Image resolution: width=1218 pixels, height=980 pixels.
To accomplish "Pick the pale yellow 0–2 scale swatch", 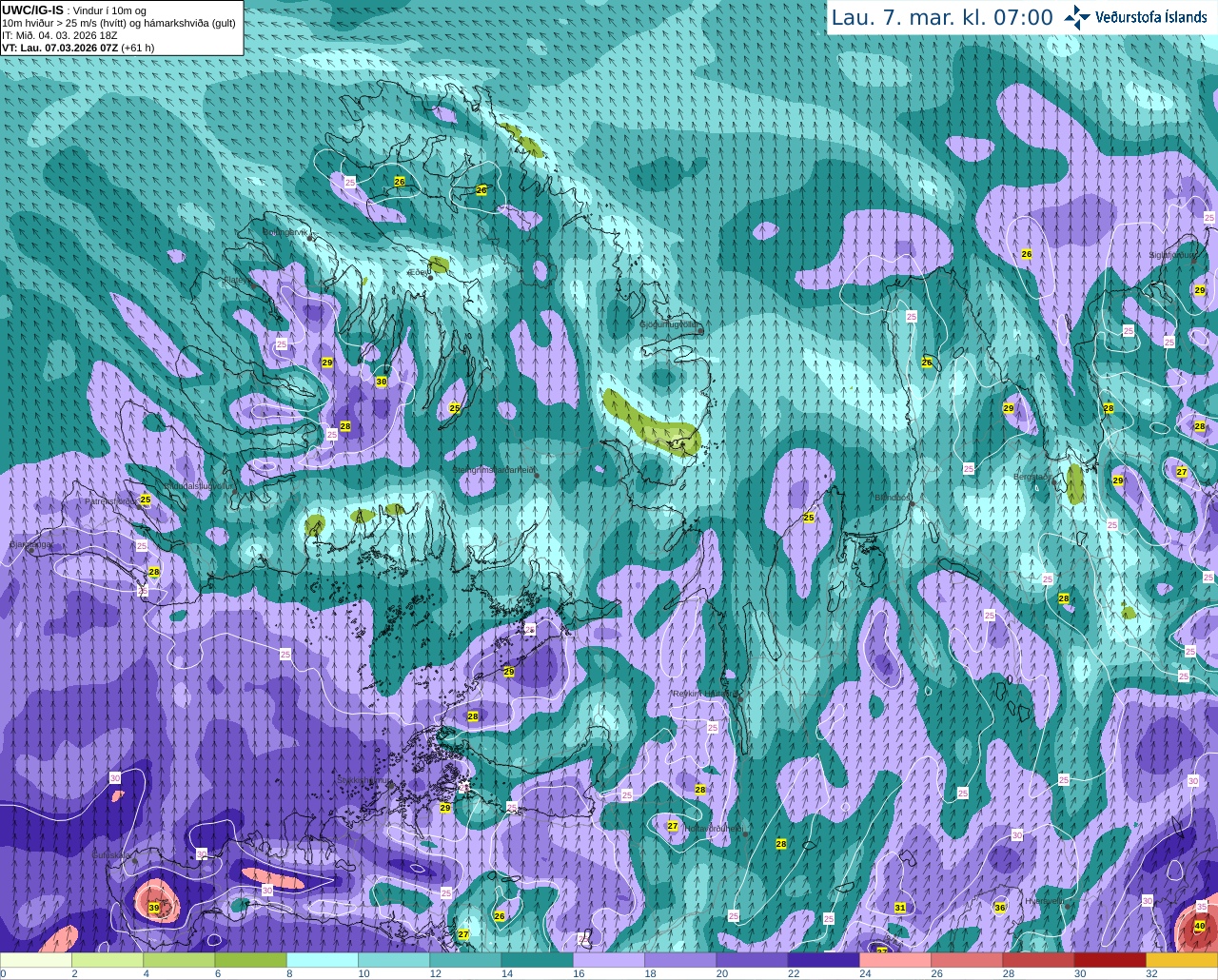I will pyautogui.click(x=36, y=960).
